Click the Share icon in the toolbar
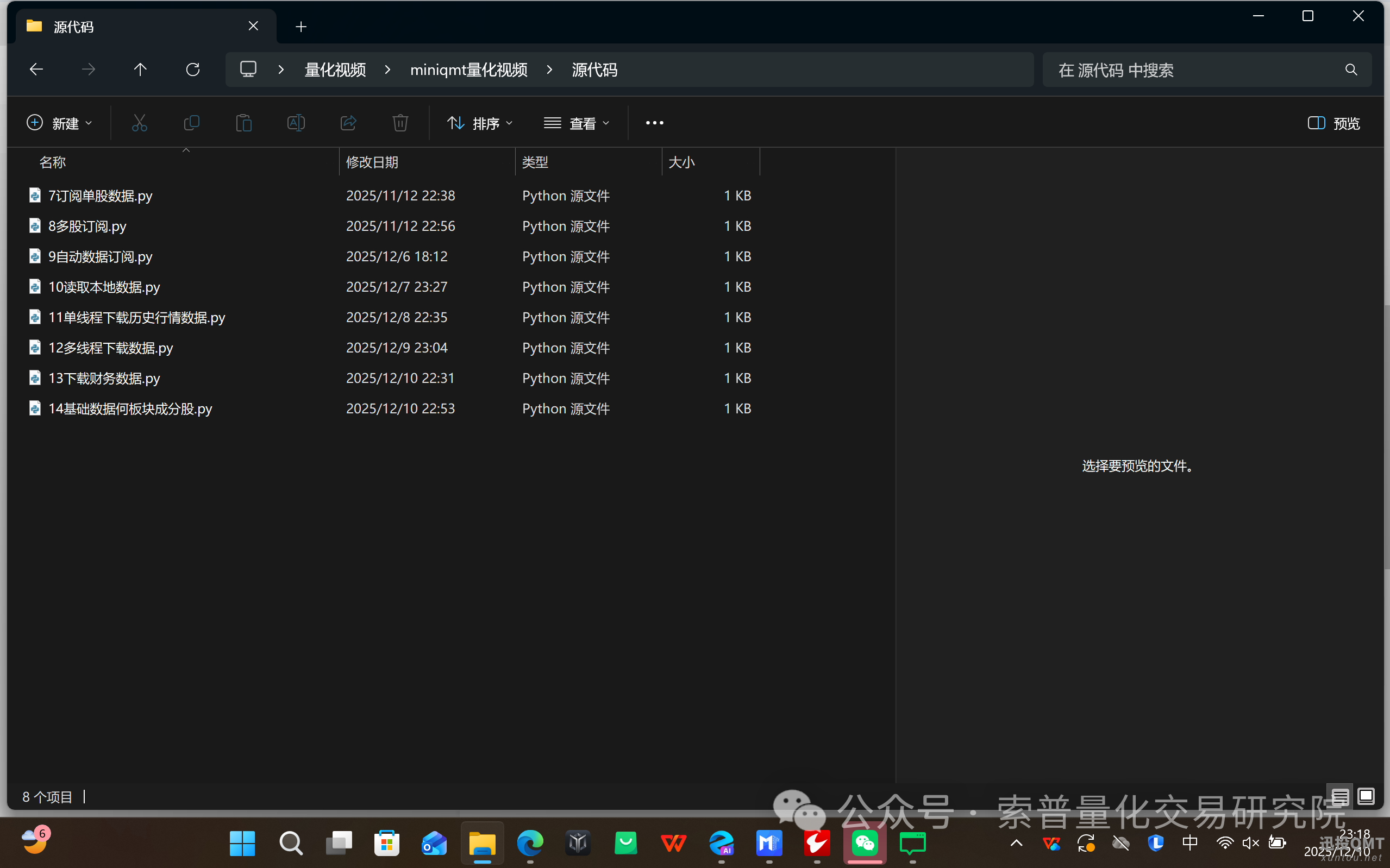The height and width of the screenshot is (868, 1390). [348, 122]
